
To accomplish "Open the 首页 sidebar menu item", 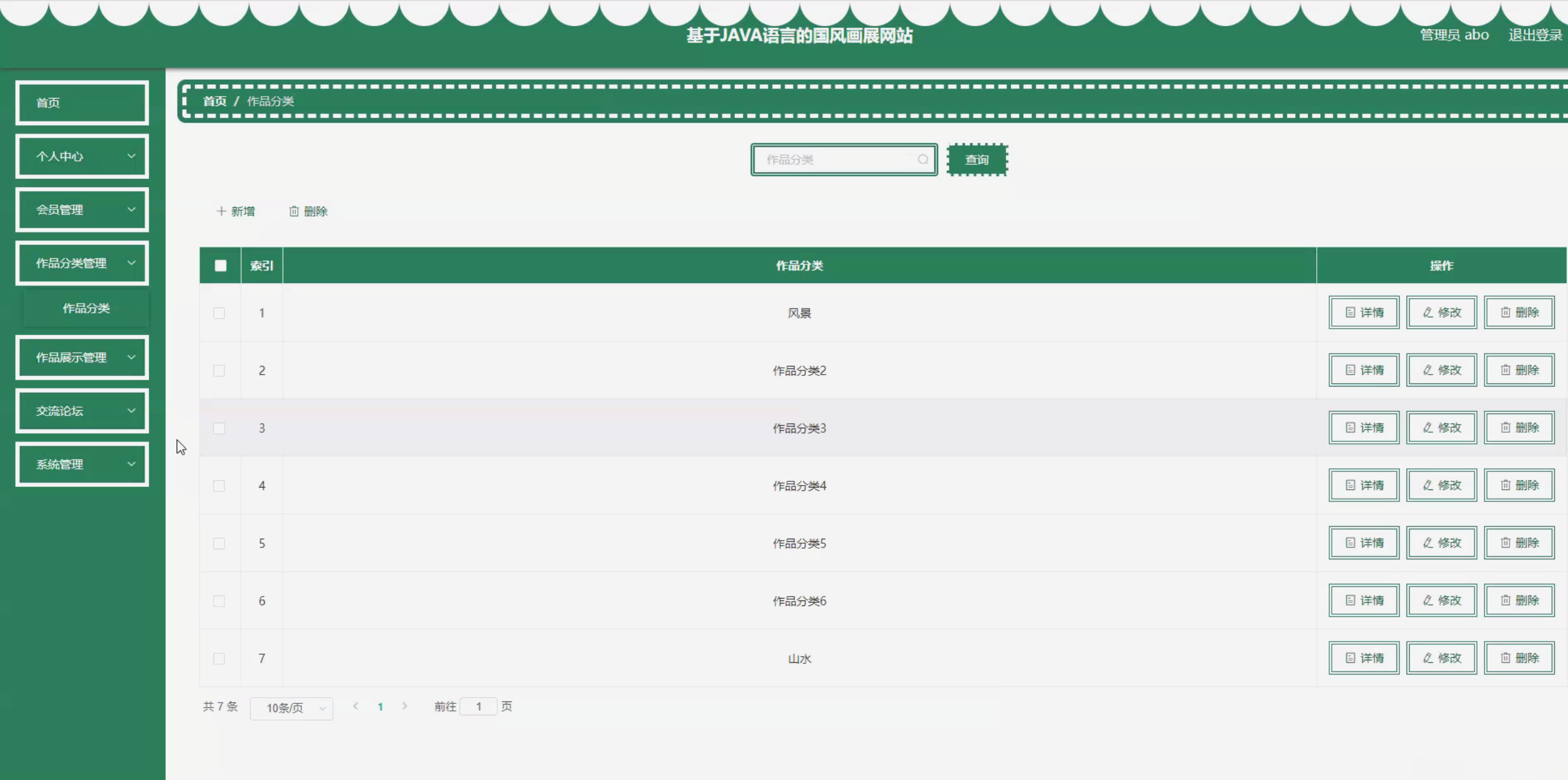I will [x=82, y=103].
